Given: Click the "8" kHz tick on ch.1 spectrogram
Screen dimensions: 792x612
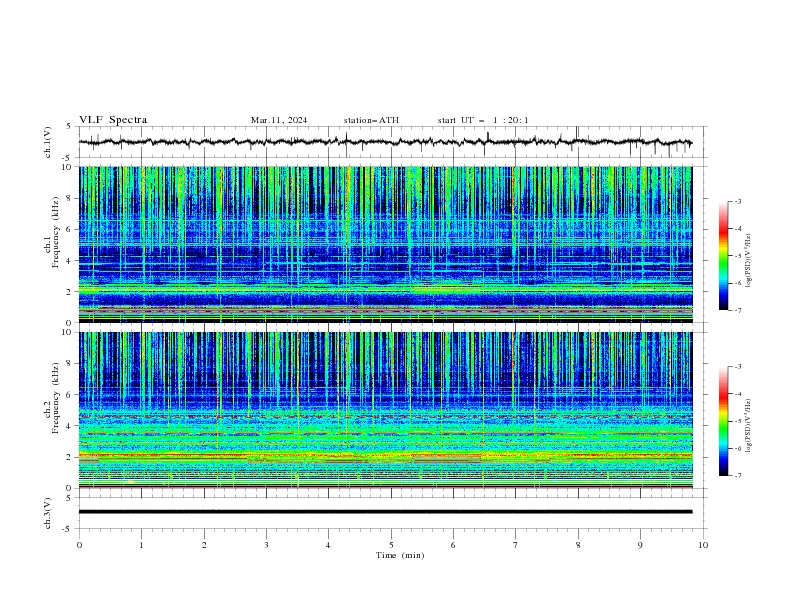Looking at the screenshot, I should click(x=71, y=198).
